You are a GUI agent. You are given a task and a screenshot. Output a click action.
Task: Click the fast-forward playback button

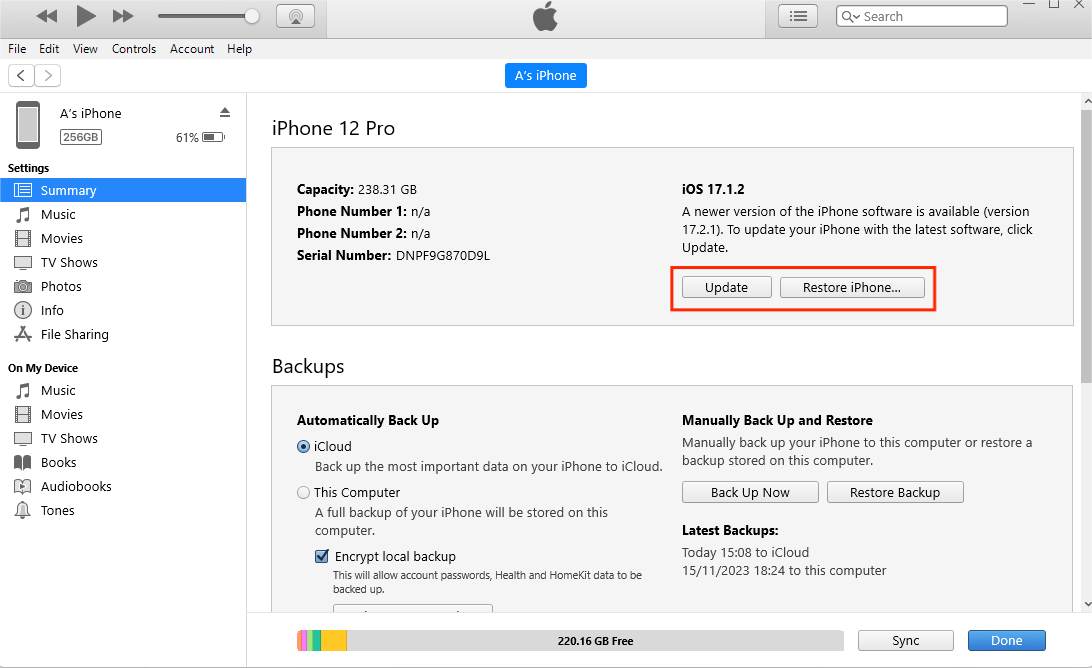[123, 16]
